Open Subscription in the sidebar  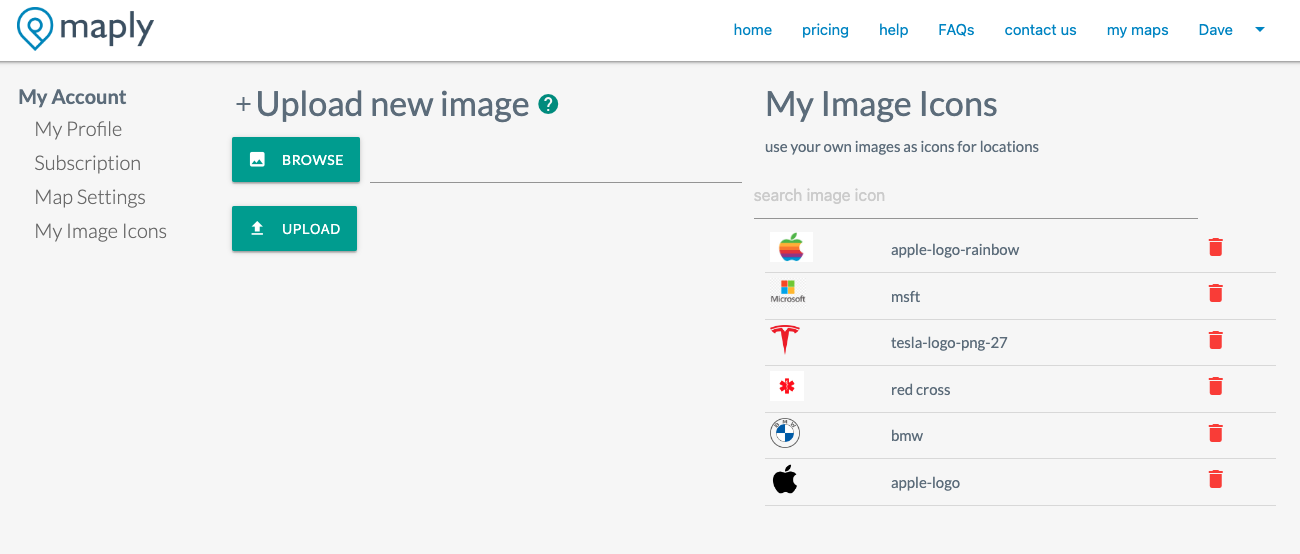coord(88,163)
